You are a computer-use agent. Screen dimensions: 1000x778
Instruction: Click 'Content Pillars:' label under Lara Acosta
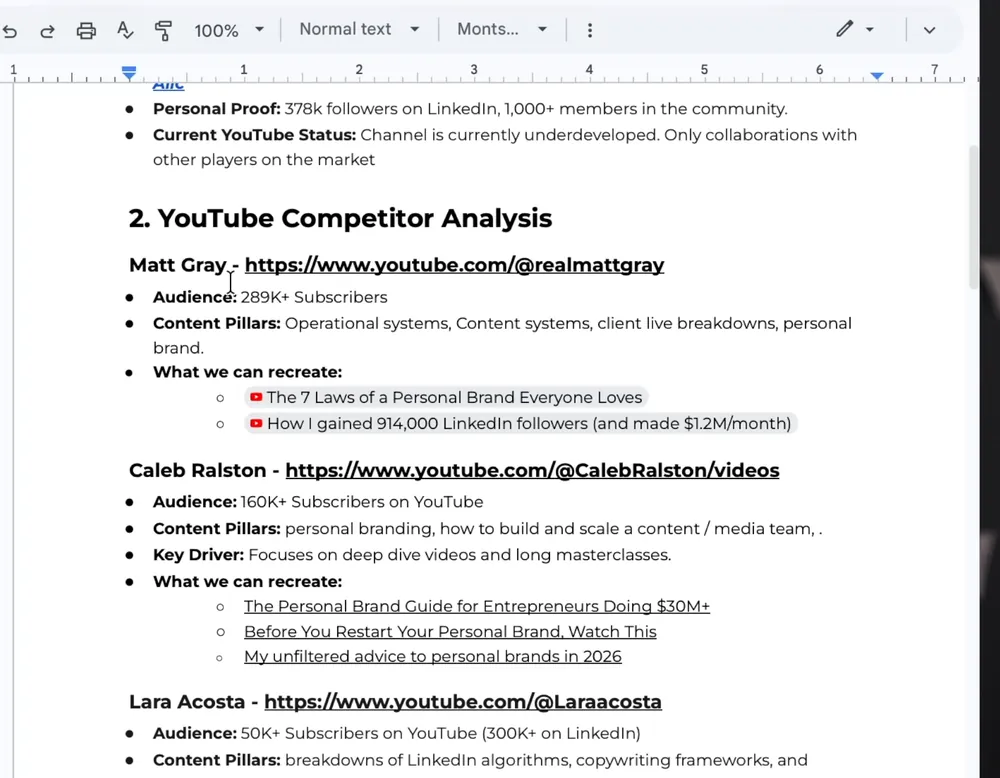217,760
